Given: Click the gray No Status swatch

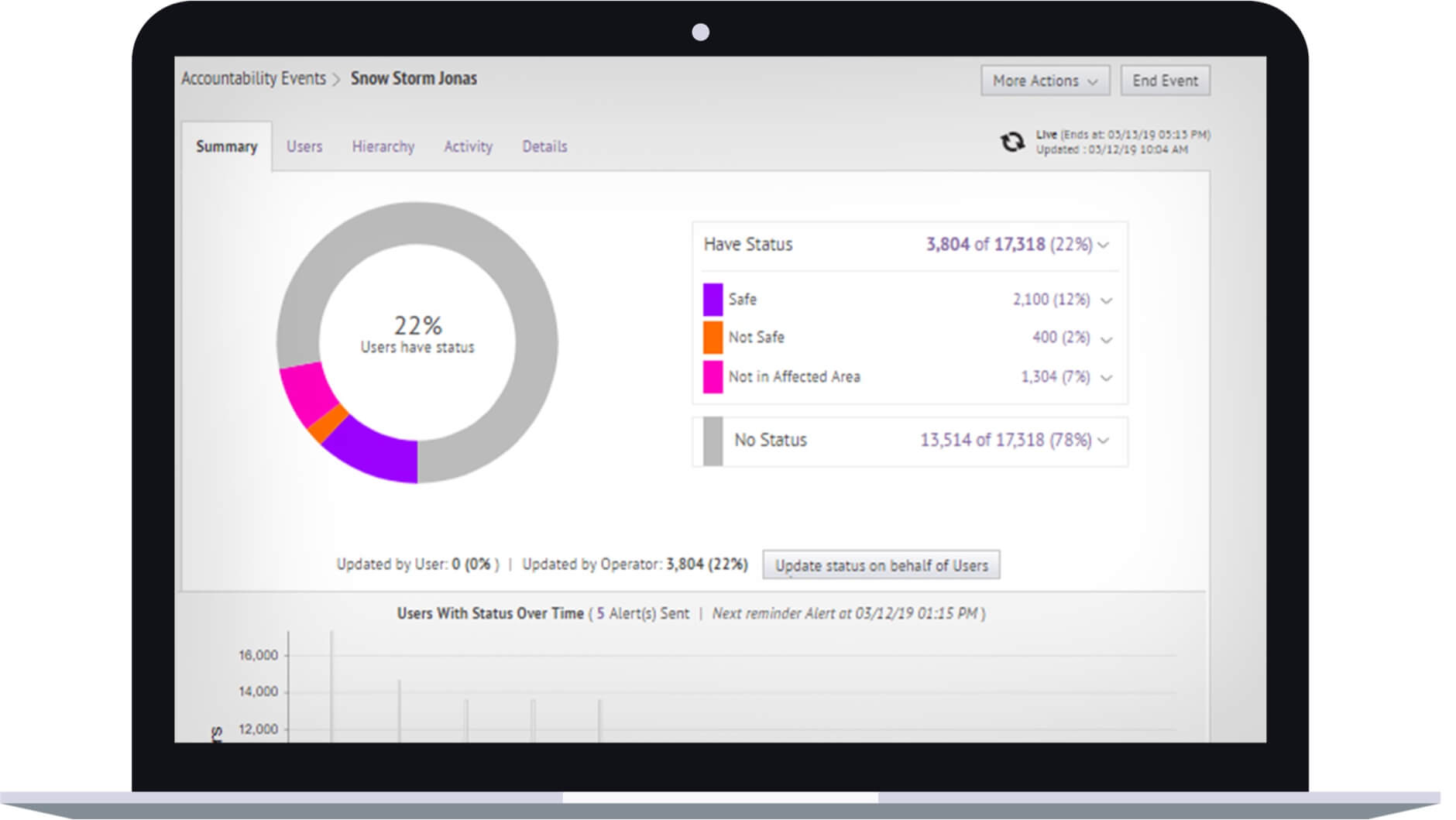Looking at the screenshot, I should 713,441.
